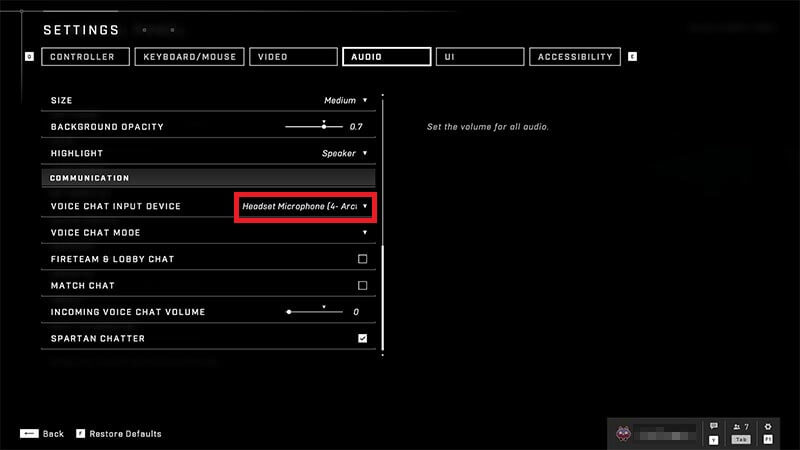Click 'Set the volume for all audio' text

pos(488,127)
